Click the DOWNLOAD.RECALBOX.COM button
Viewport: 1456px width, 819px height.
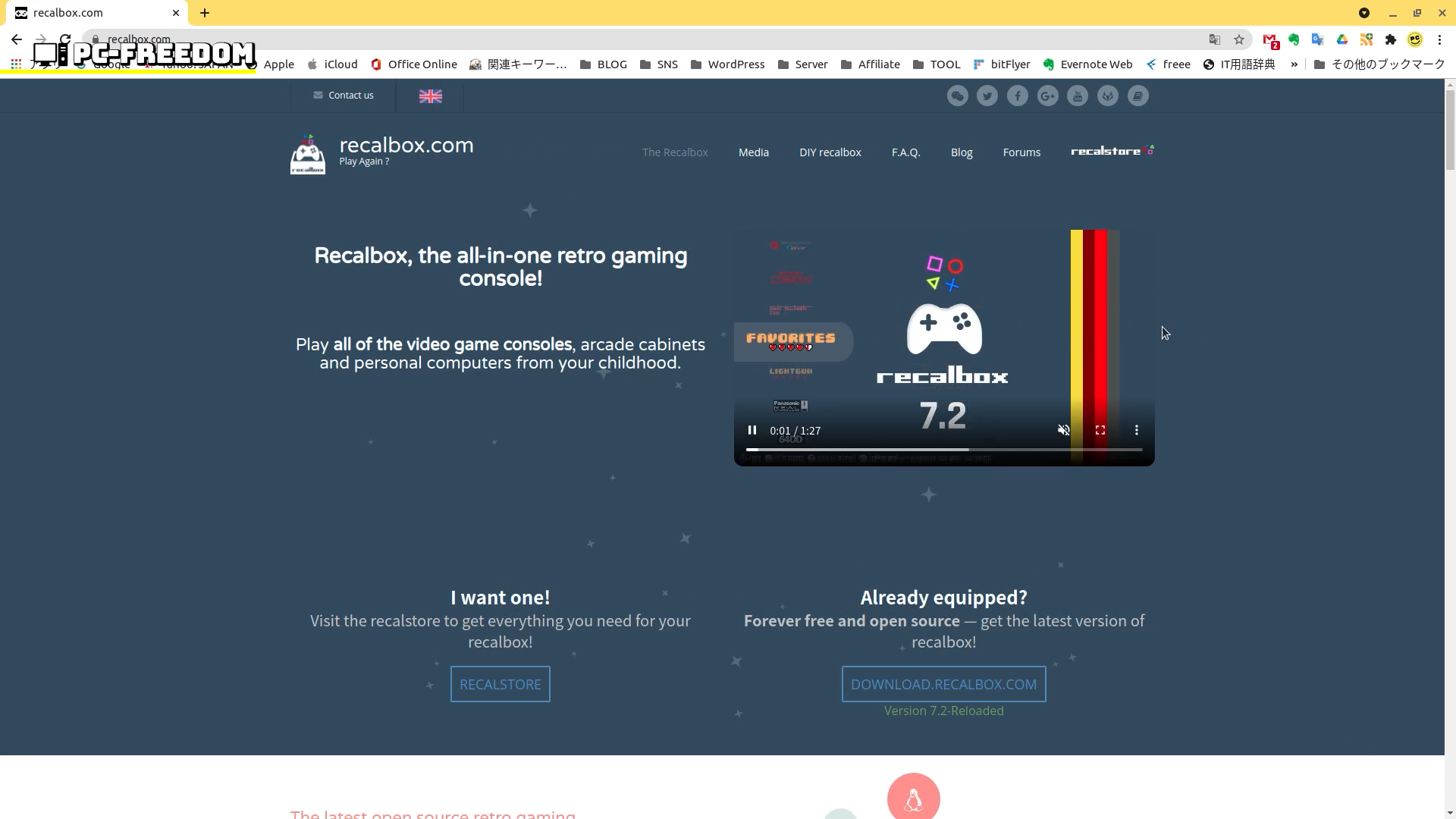(943, 684)
